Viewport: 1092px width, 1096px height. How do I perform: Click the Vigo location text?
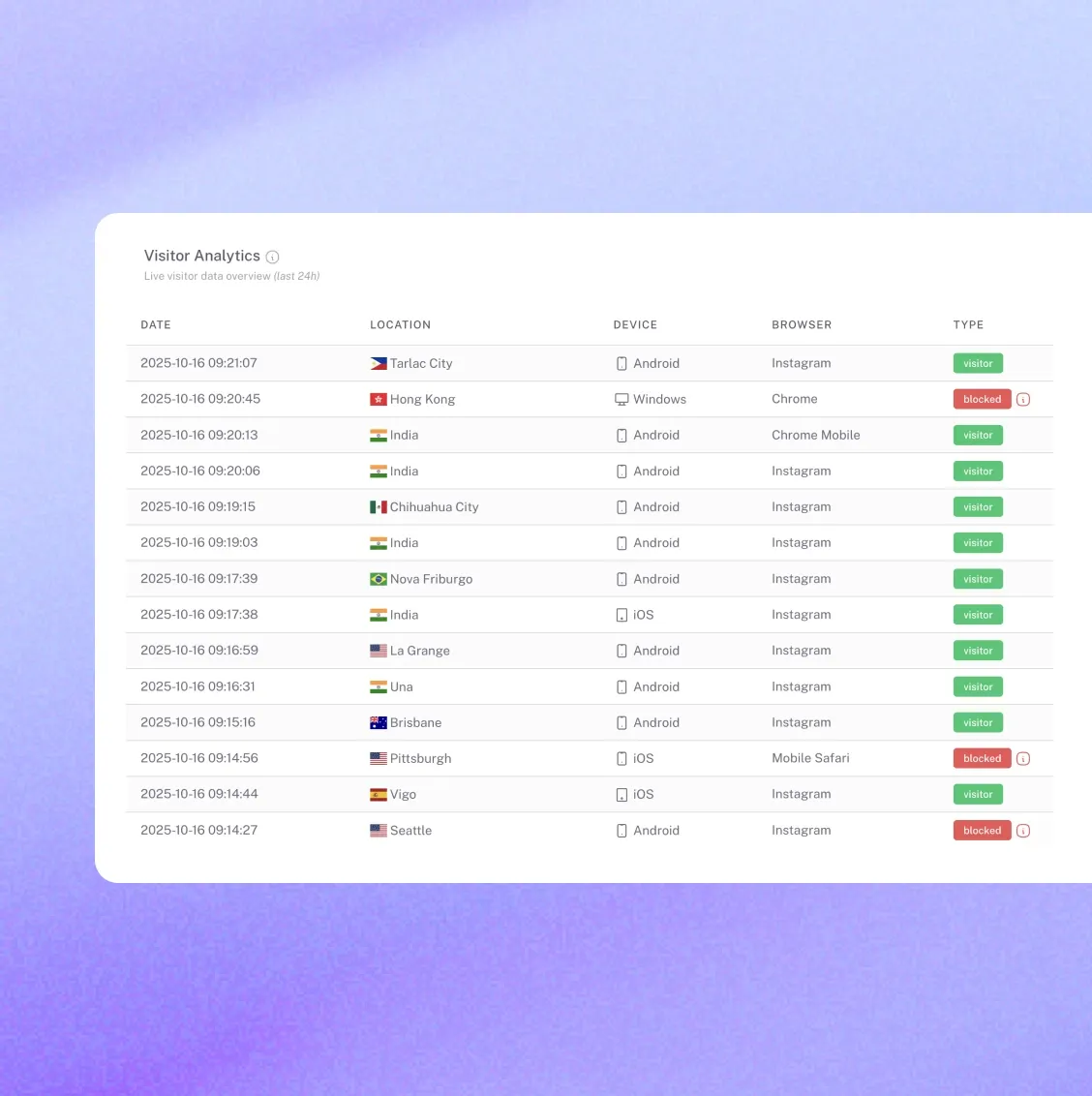click(x=403, y=794)
